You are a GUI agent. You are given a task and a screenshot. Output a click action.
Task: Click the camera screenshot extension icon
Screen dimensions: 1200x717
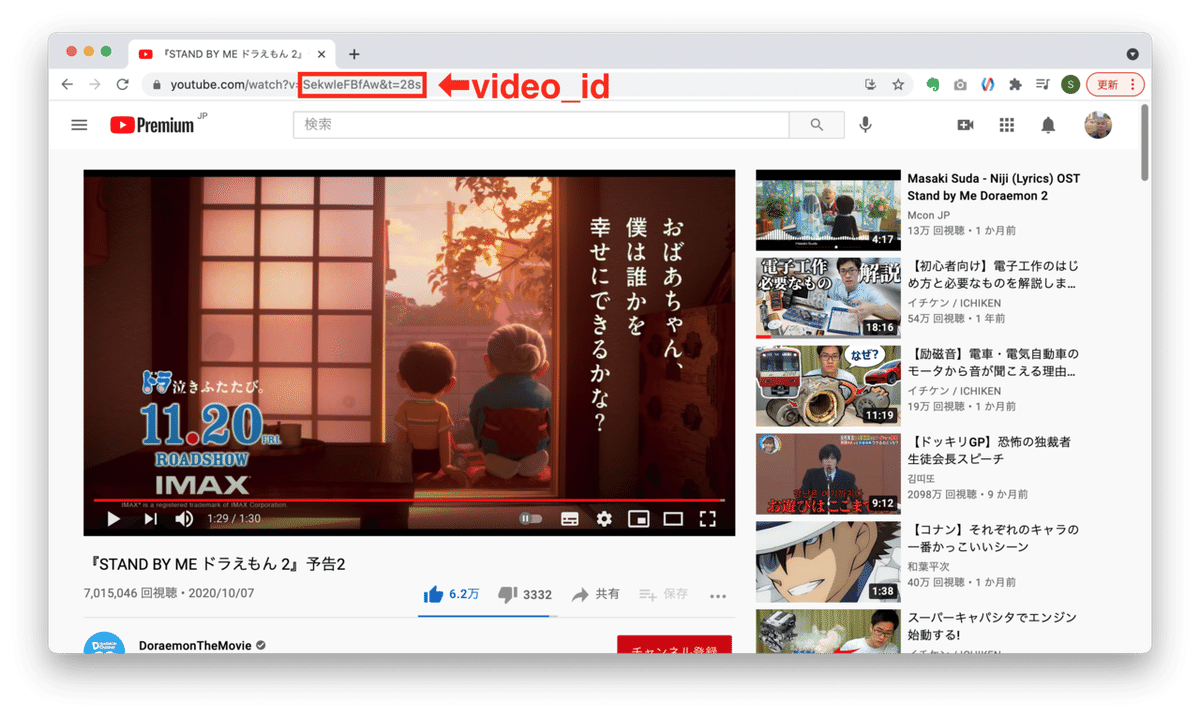(960, 85)
